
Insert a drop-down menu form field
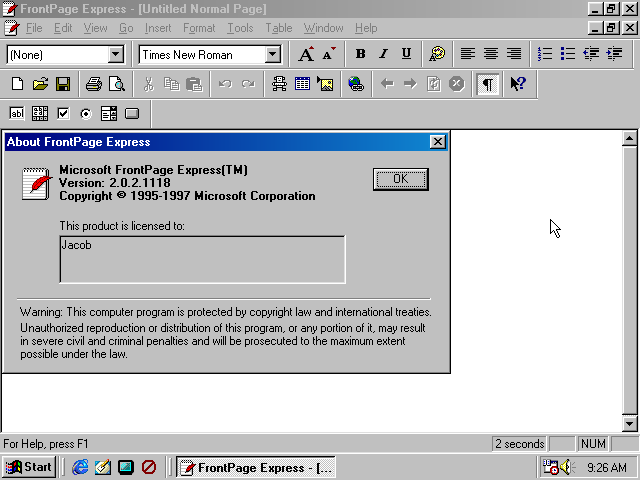point(109,113)
